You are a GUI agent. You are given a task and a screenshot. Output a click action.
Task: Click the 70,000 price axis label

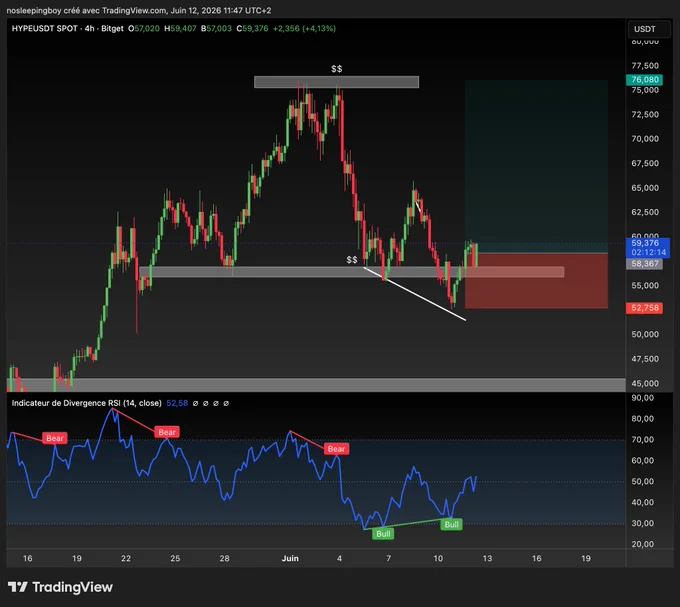click(x=645, y=139)
